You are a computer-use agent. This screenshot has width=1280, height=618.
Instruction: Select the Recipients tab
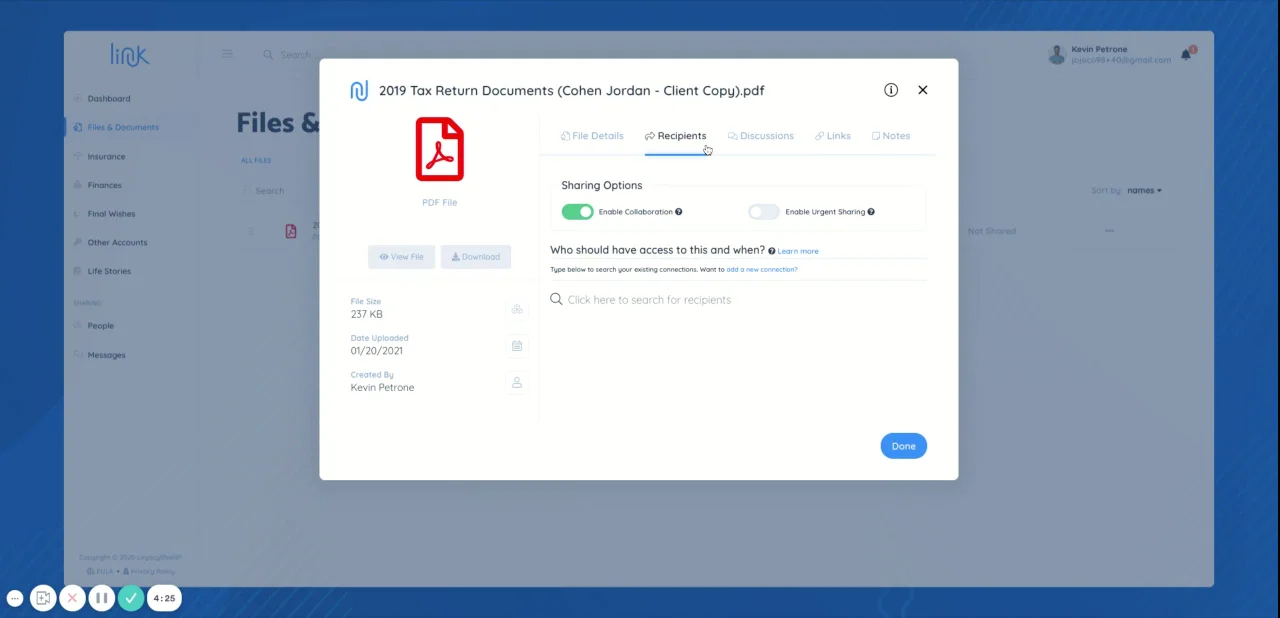[x=675, y=136]
